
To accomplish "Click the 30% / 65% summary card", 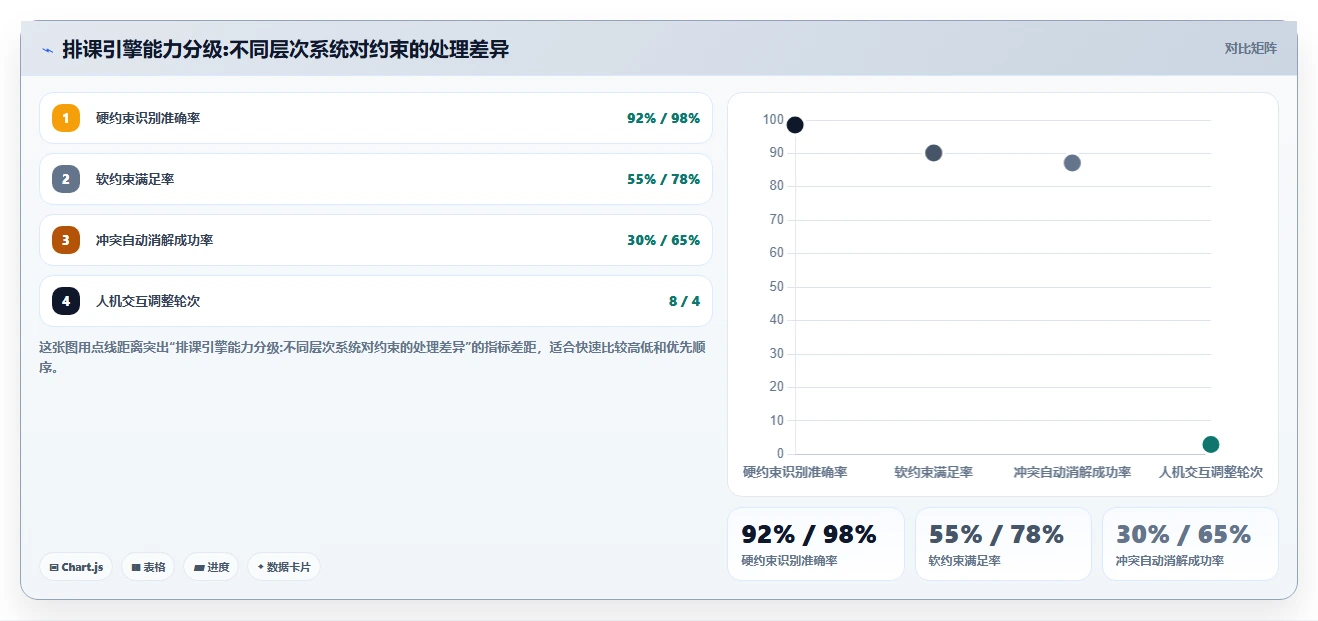I will (1190, 544).
